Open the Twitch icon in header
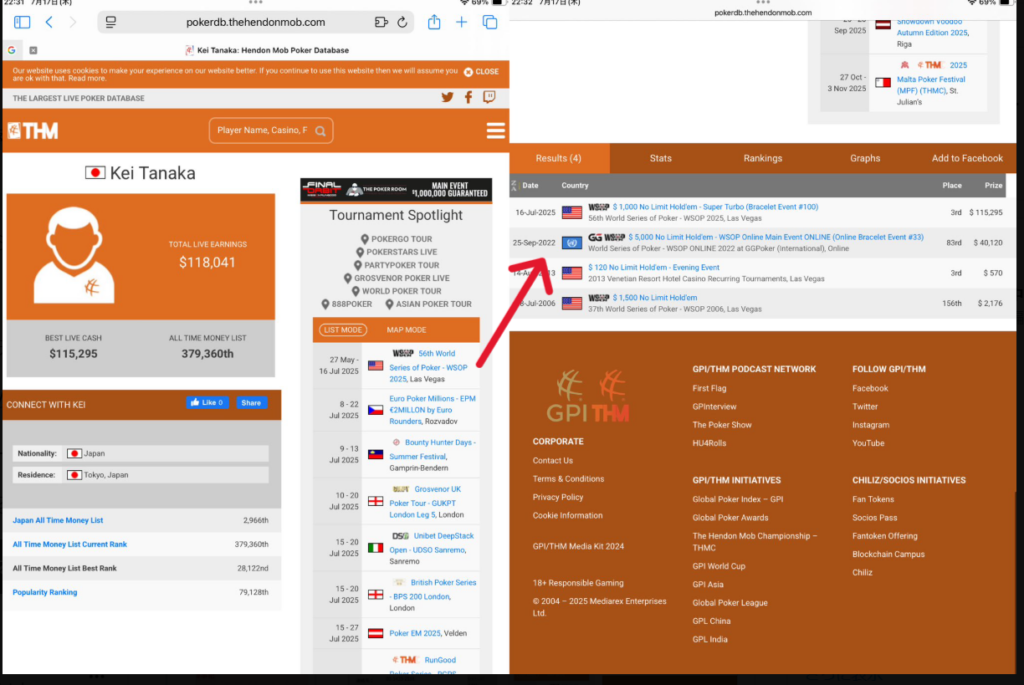 coord(489,98)
